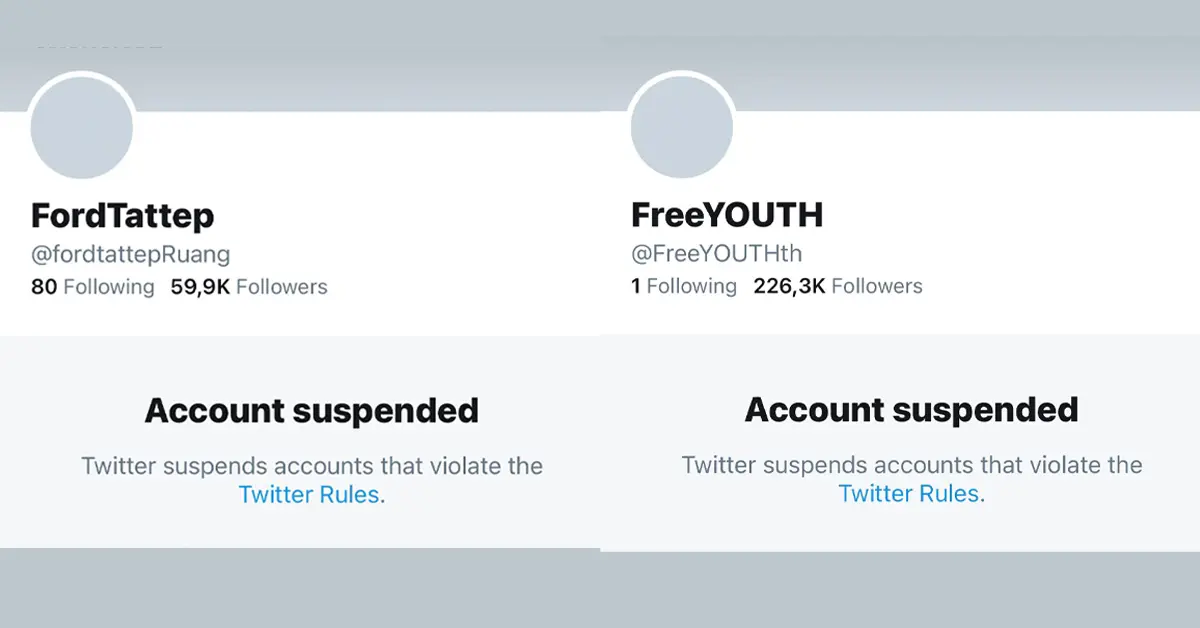Click right 'Twitter suspends accounts' message text
The width and height of the screenshot is (1200, 628).
(x=911, y=466)
